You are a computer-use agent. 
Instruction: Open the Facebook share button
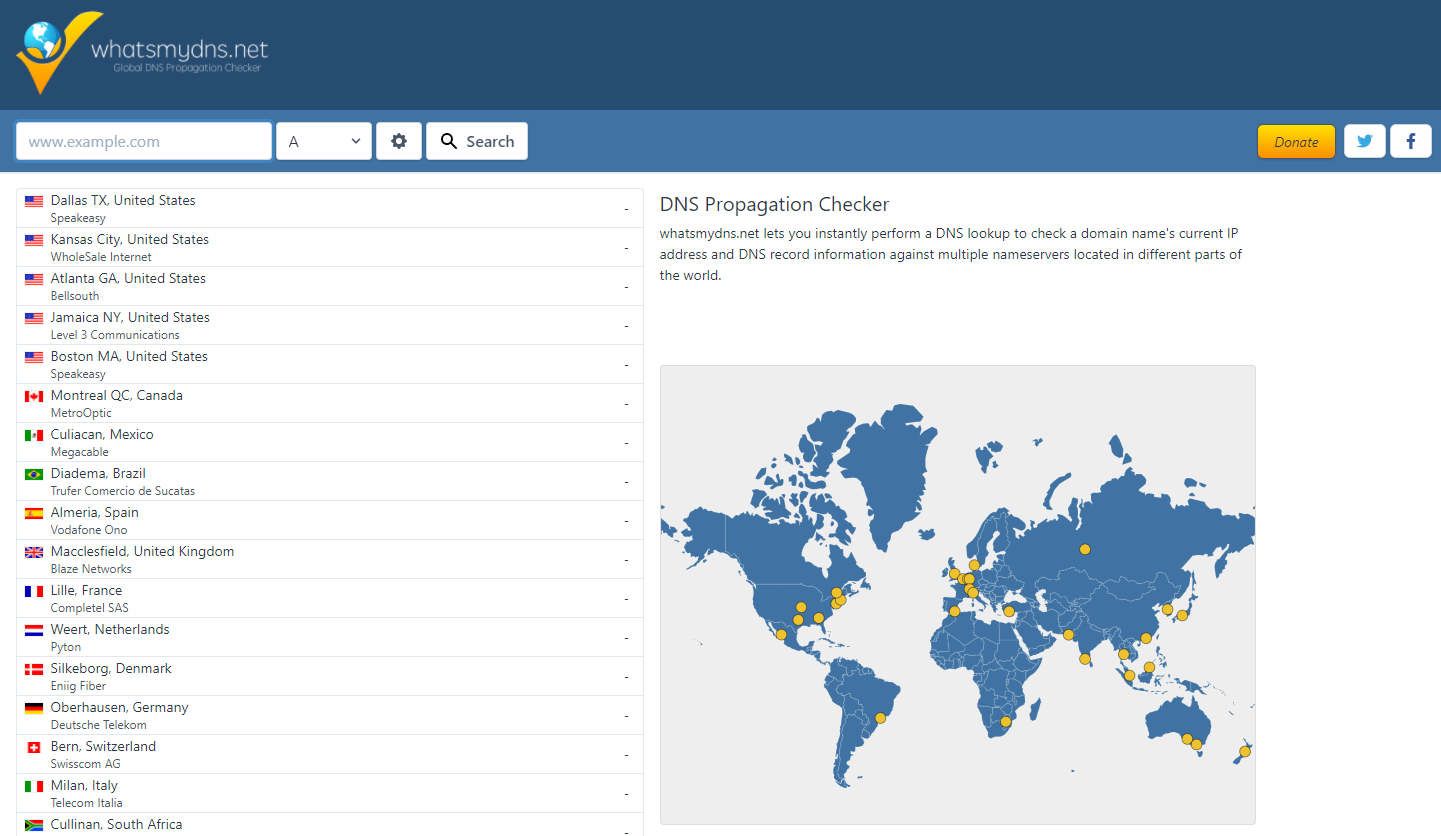(1410, 141)
